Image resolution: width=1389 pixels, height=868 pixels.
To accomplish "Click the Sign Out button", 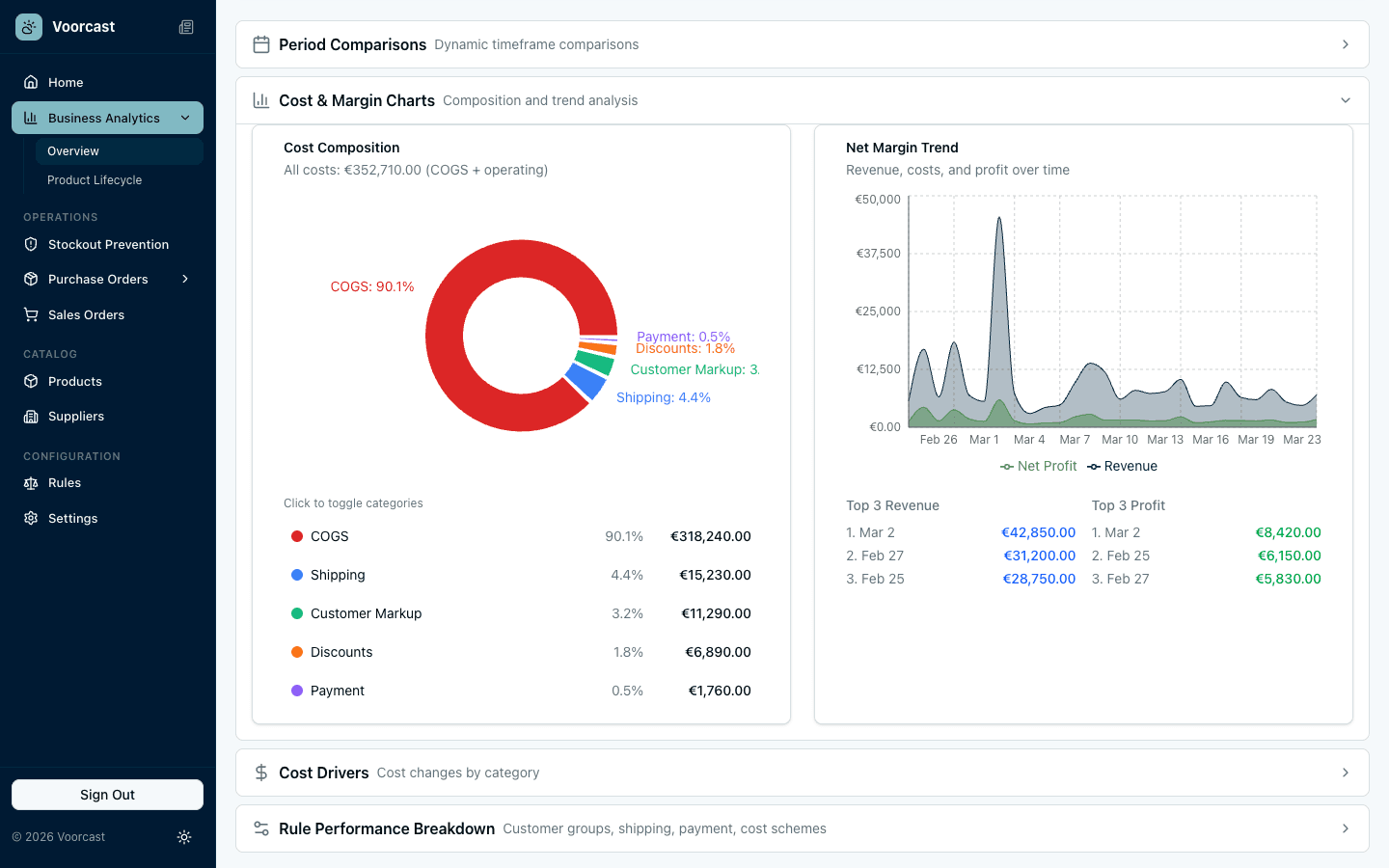I will pos(107,794).
